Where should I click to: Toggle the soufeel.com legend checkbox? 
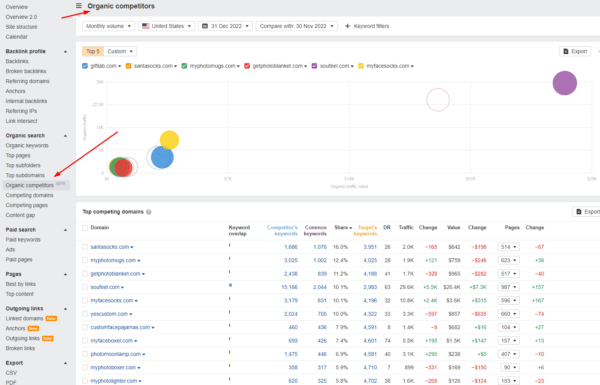pos(315,66)
